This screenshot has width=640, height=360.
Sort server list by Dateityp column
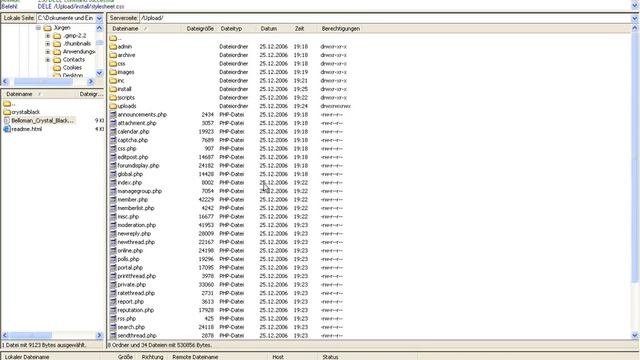[x=237, y=29]
